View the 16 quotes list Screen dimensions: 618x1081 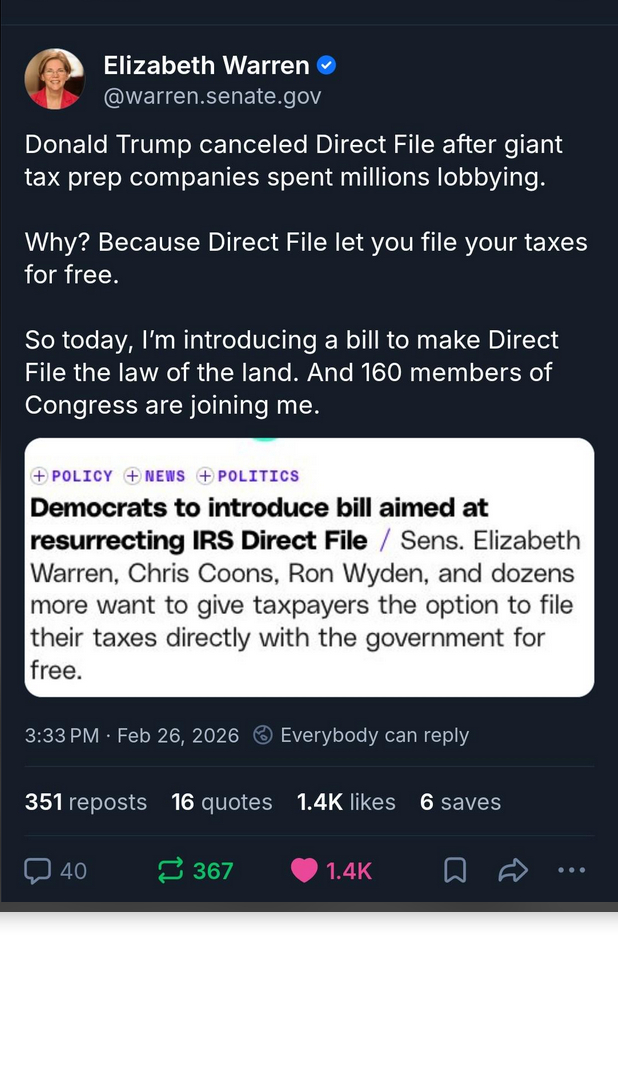point(222,802)
